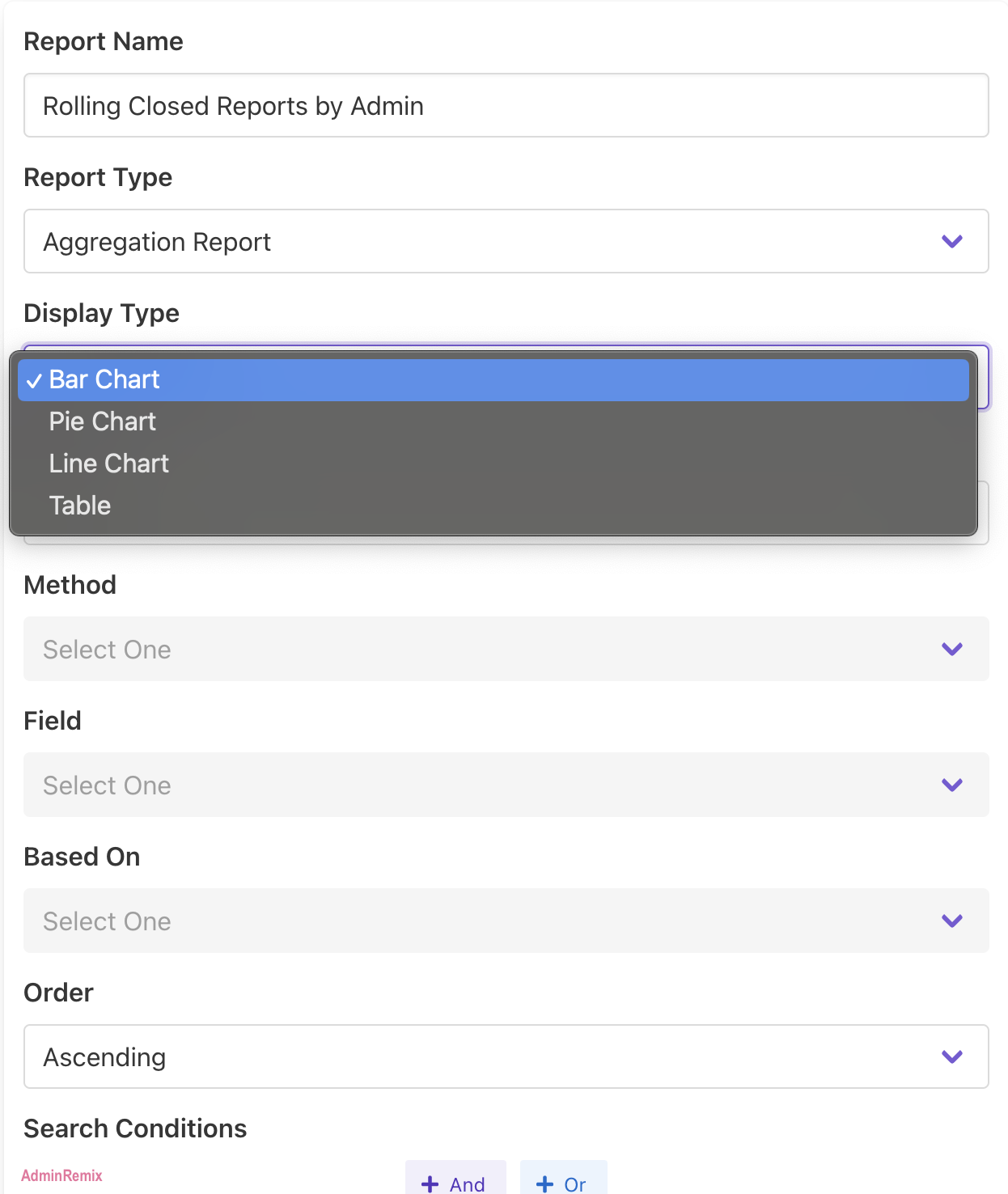The height and width of the screenshot is (1194, 1008).
Task: Click the Report Type chevron arrow
Action: [x=952, y=242]
